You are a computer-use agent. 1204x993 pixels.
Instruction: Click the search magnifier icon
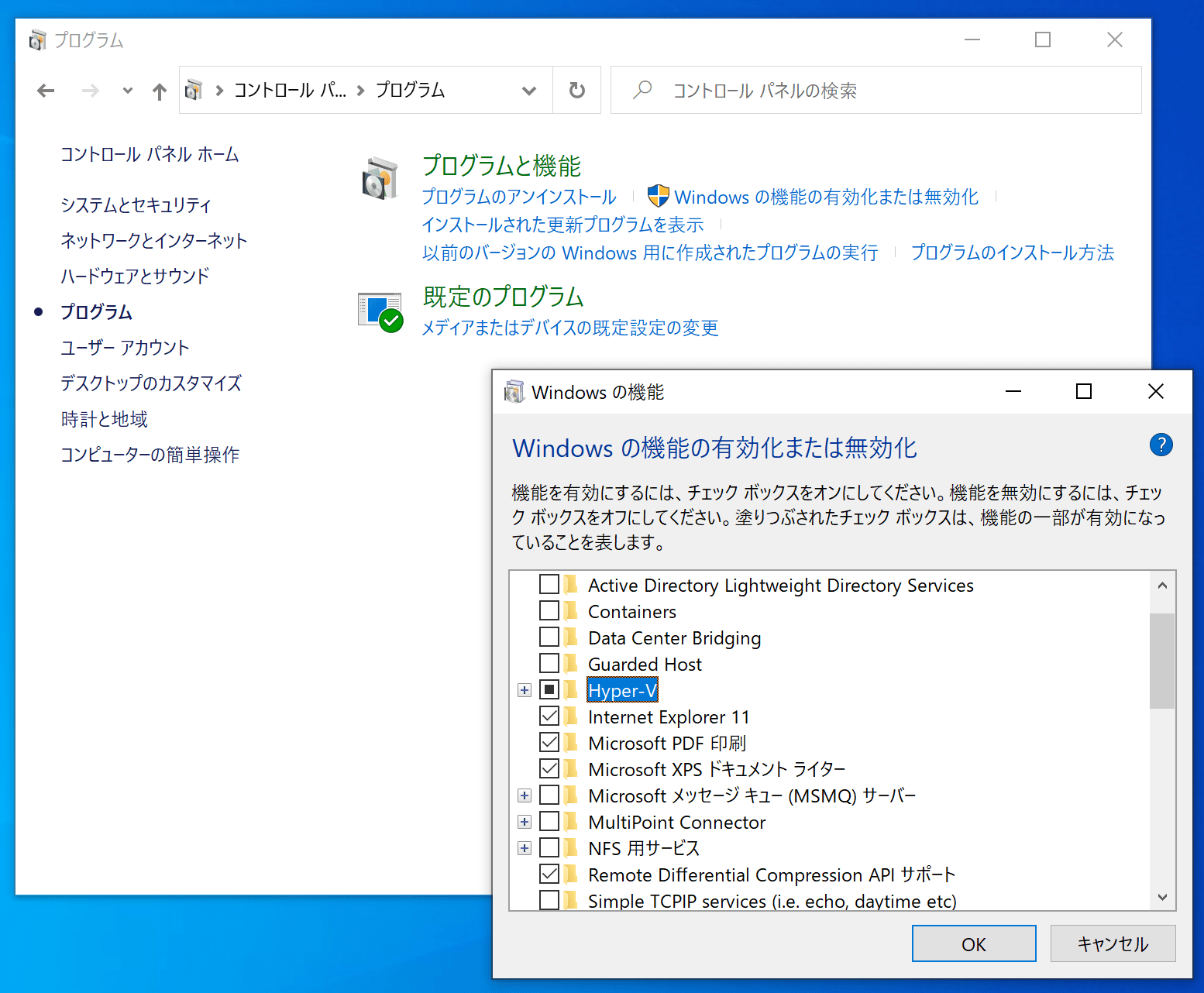tap(642, 90)
